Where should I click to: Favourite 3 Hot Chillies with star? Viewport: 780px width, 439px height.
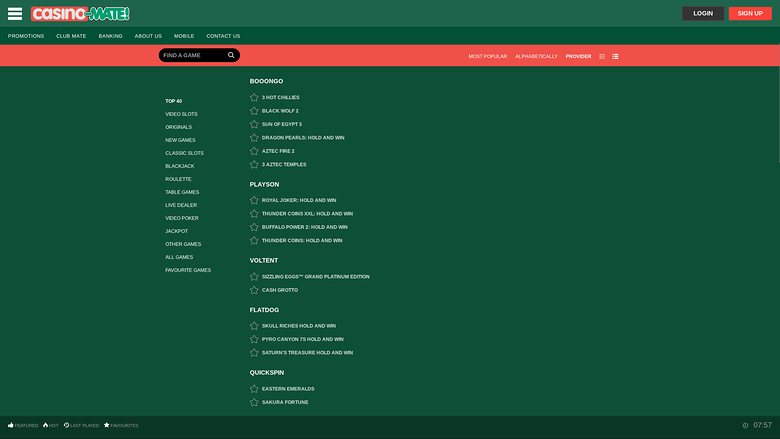pyautogui.click(x=254, y=98)
